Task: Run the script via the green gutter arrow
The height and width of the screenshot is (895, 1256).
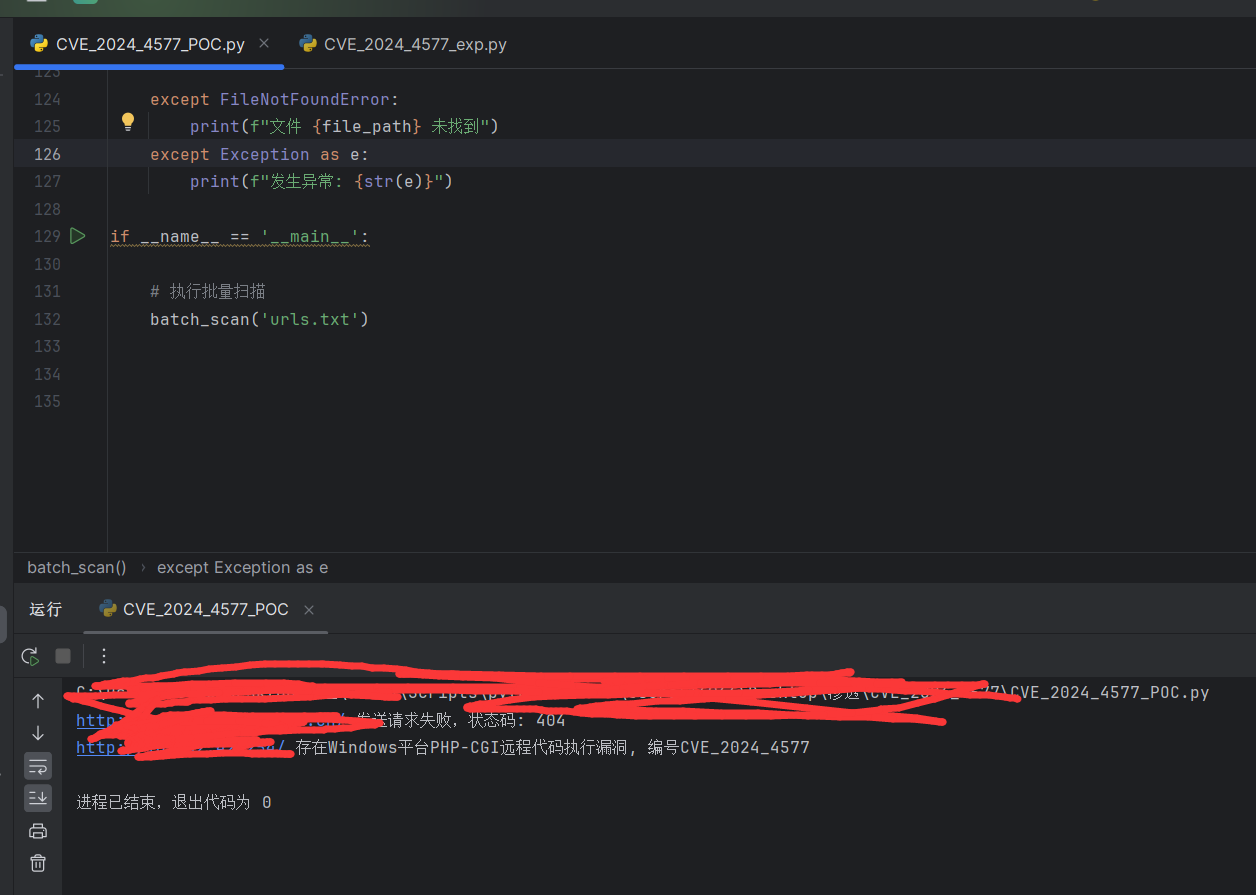Action: pos(78,236)
